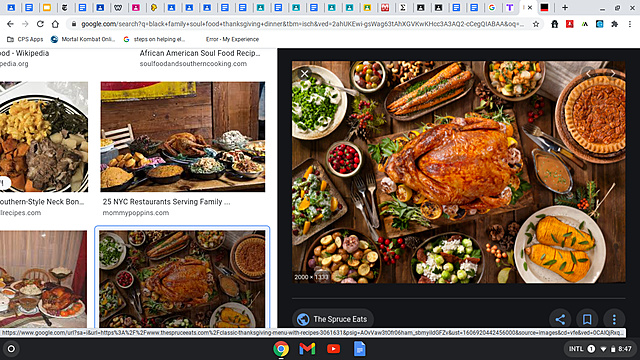Reload the current page

click(x=40, y=24)
